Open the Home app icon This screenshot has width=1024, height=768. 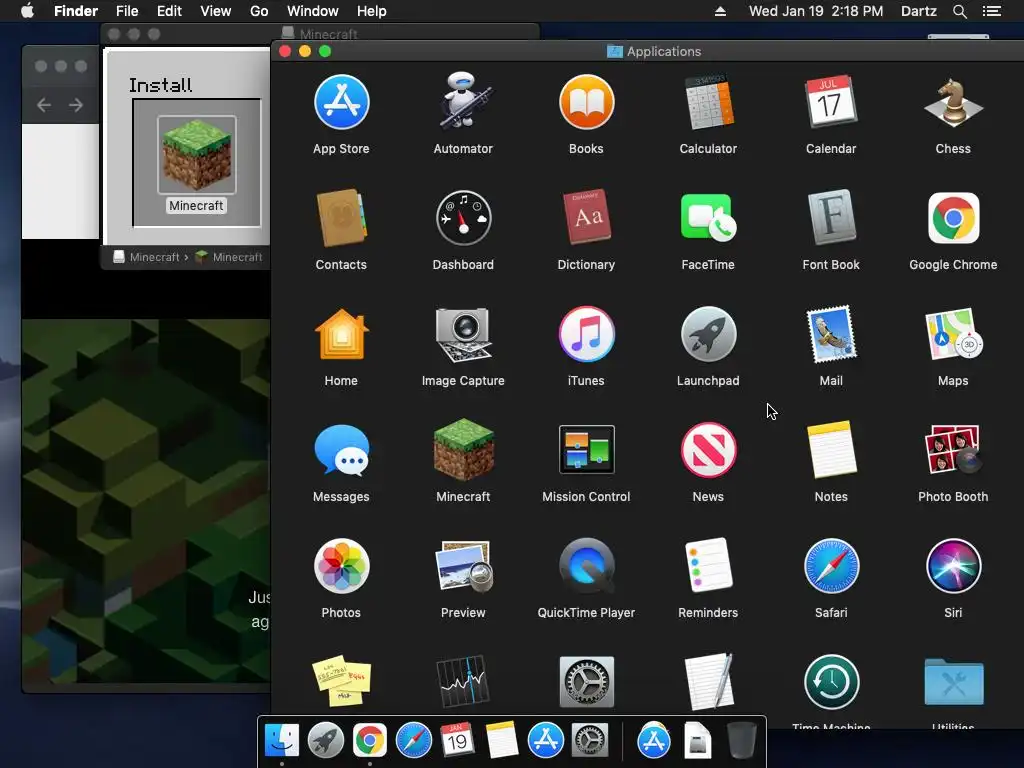341,334
